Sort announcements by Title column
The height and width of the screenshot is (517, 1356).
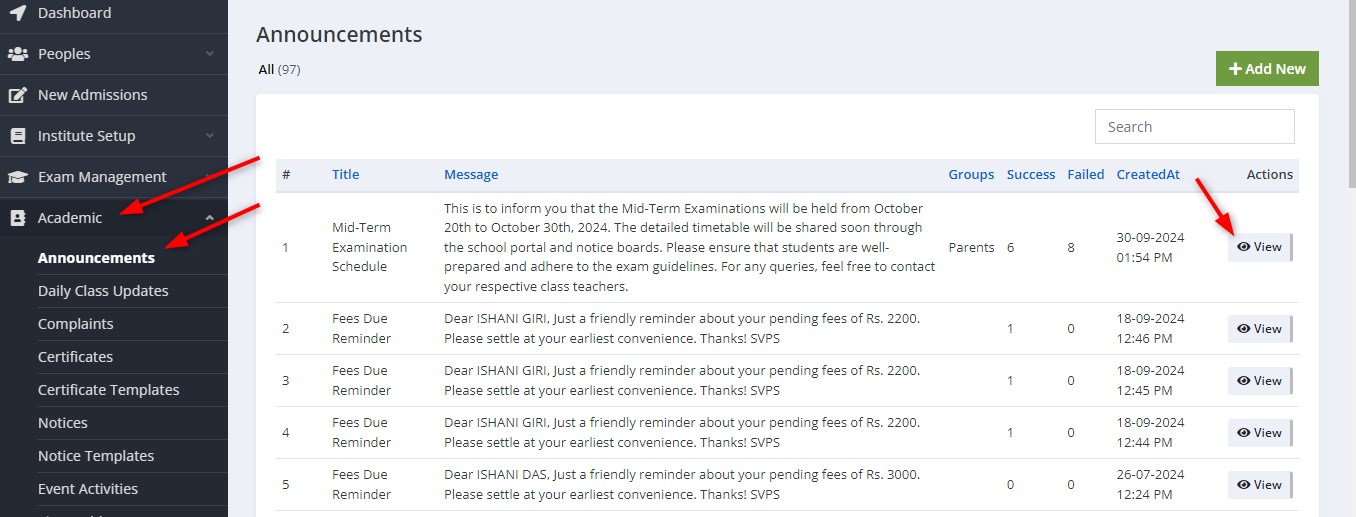coord(345,174)
